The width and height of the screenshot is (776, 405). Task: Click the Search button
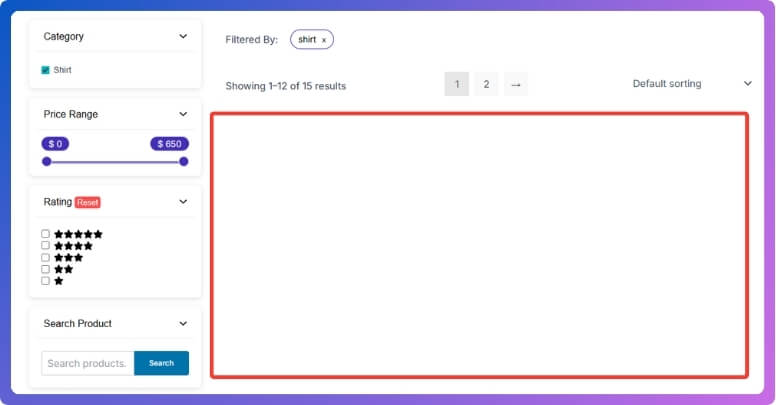[161, 363]
